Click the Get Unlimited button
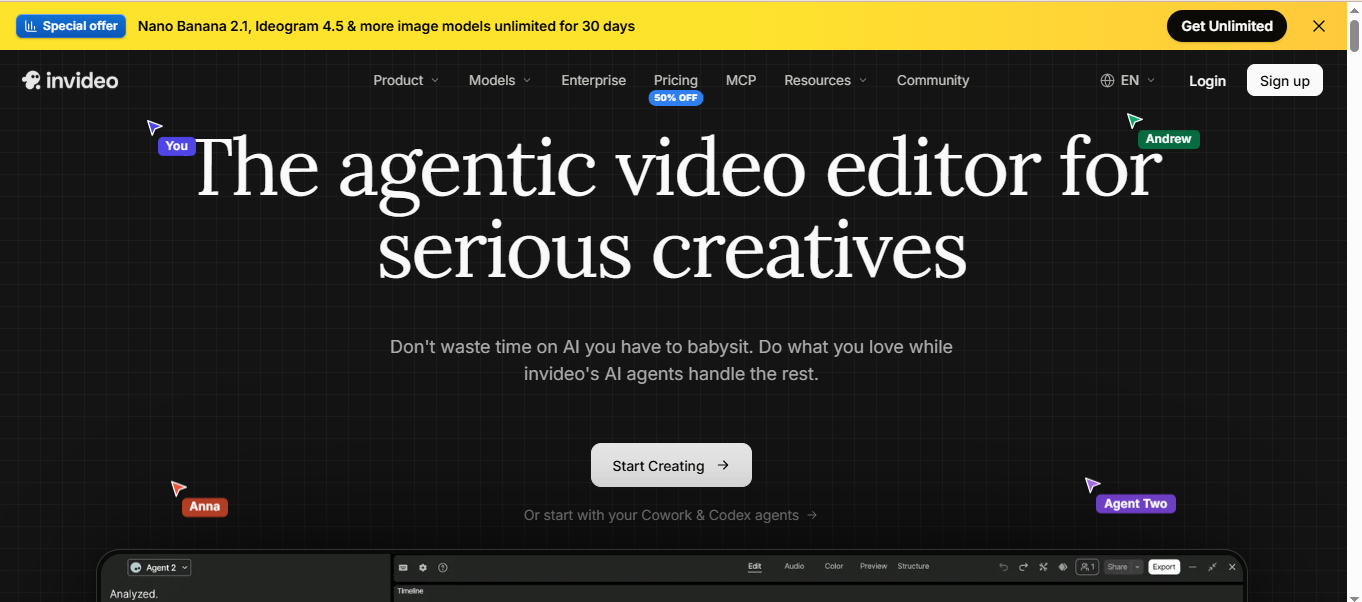This screenshot has height=602, width=1362. 1227,26
